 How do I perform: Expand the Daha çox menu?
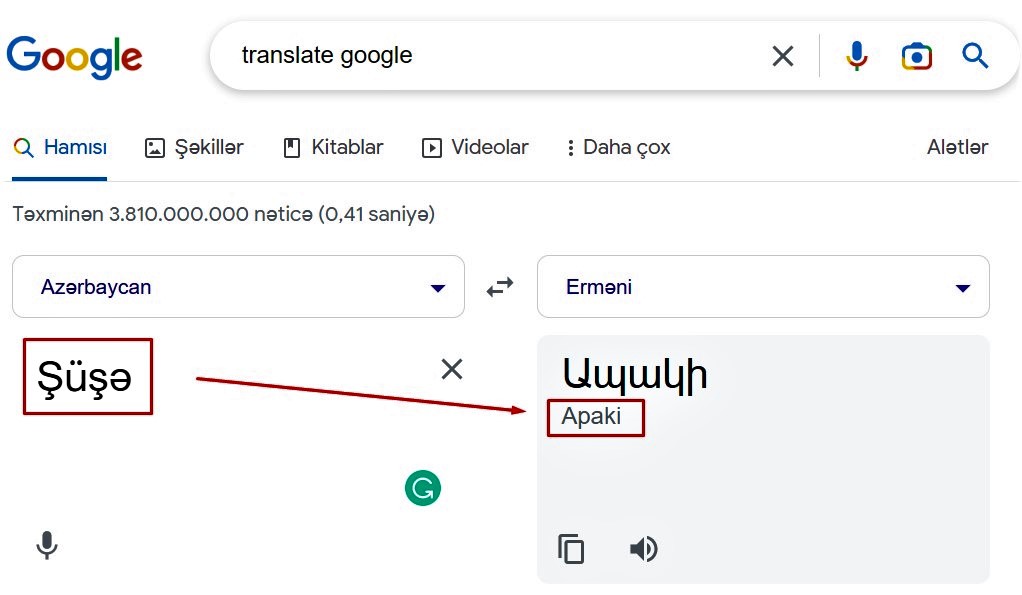tap(619, 148)
